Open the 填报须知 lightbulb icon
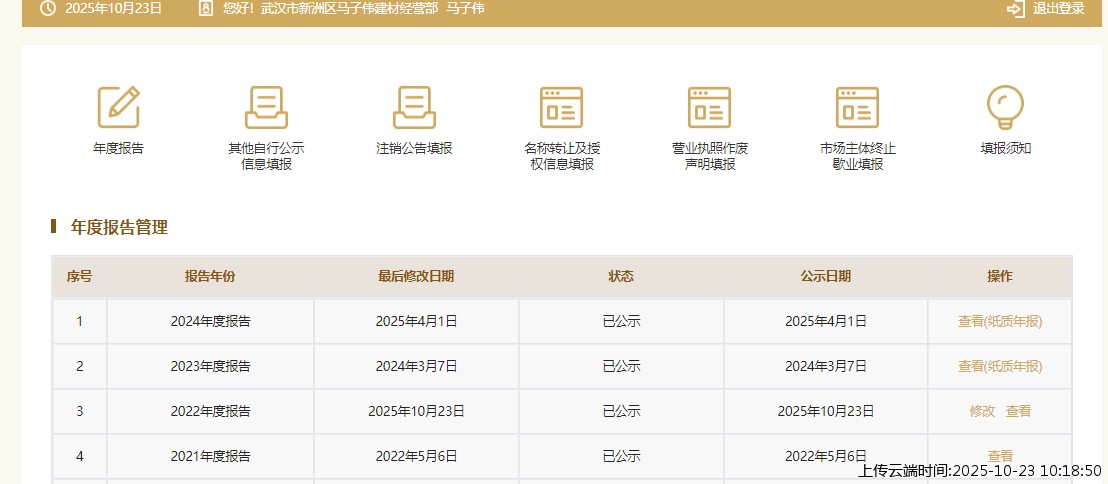This screenshot has width=1108, height=484. tap(1005, 105)
